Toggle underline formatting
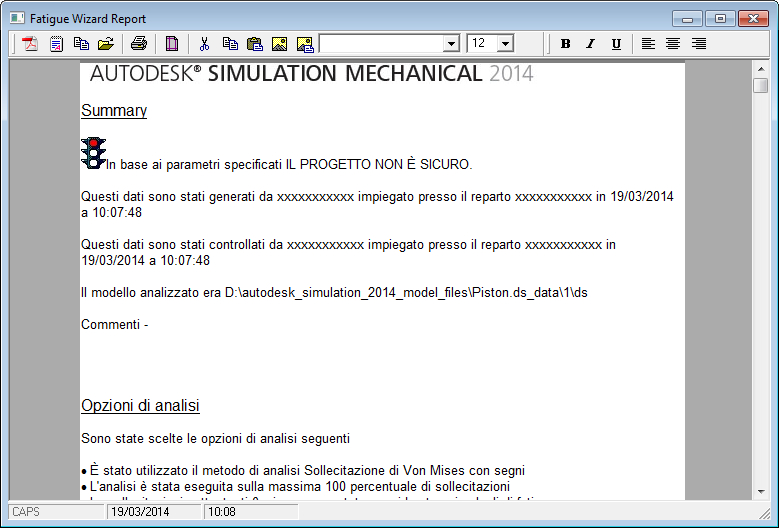Image resolution: width=779 pixels, height=528 pixels. [616, 44]
